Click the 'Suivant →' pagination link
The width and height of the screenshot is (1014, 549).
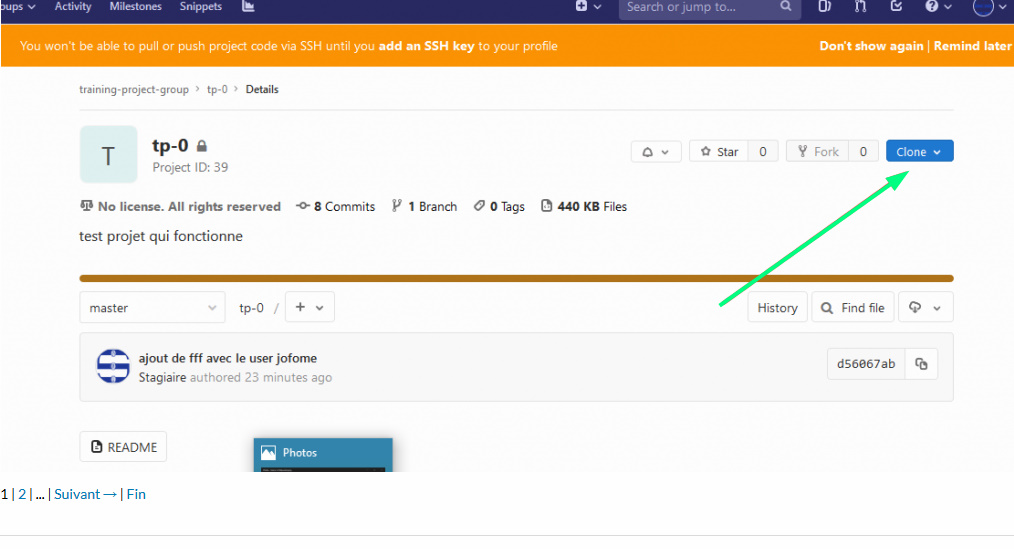(85, 494)
